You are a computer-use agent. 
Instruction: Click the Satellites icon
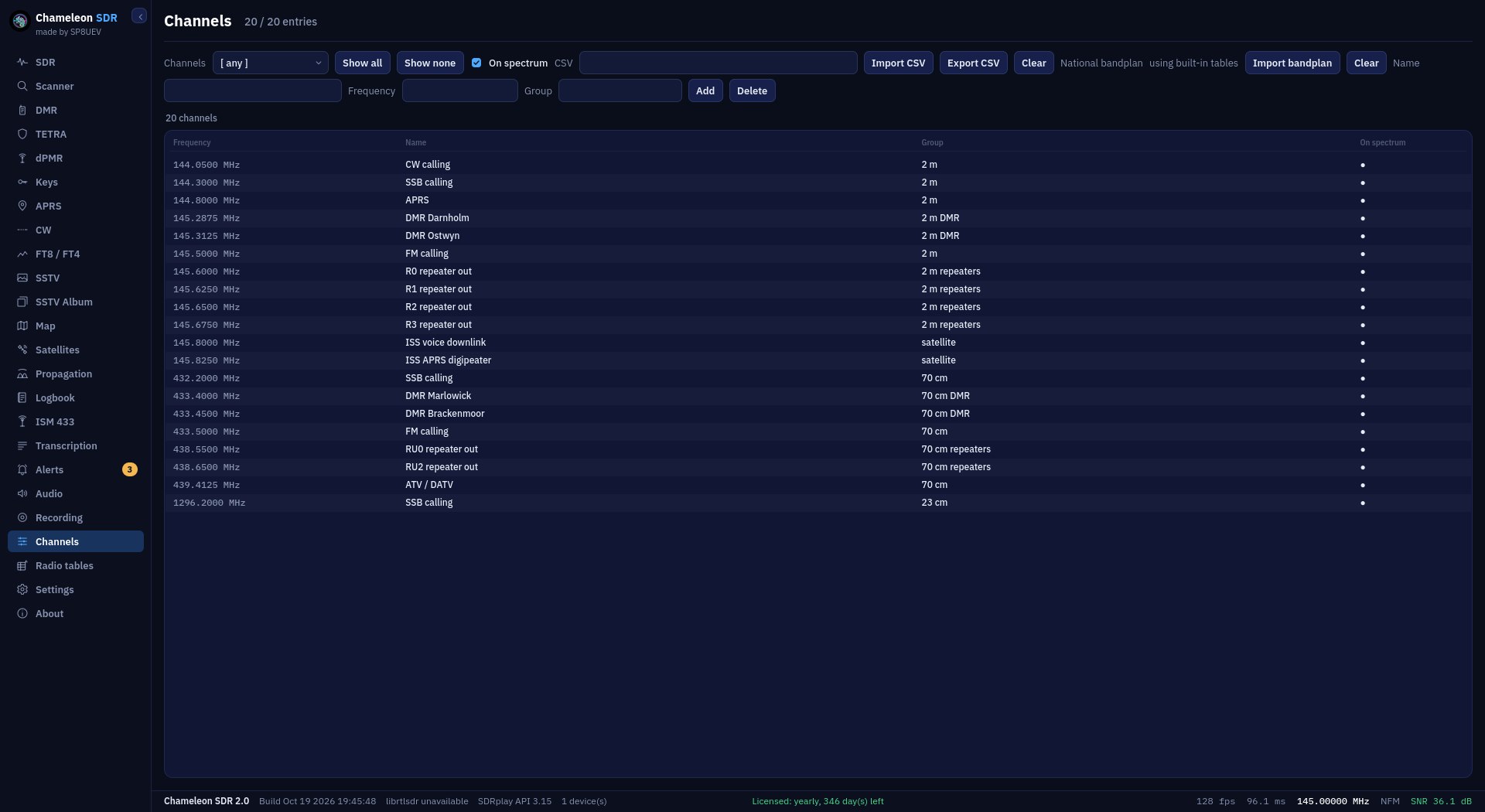pos(22,350)
